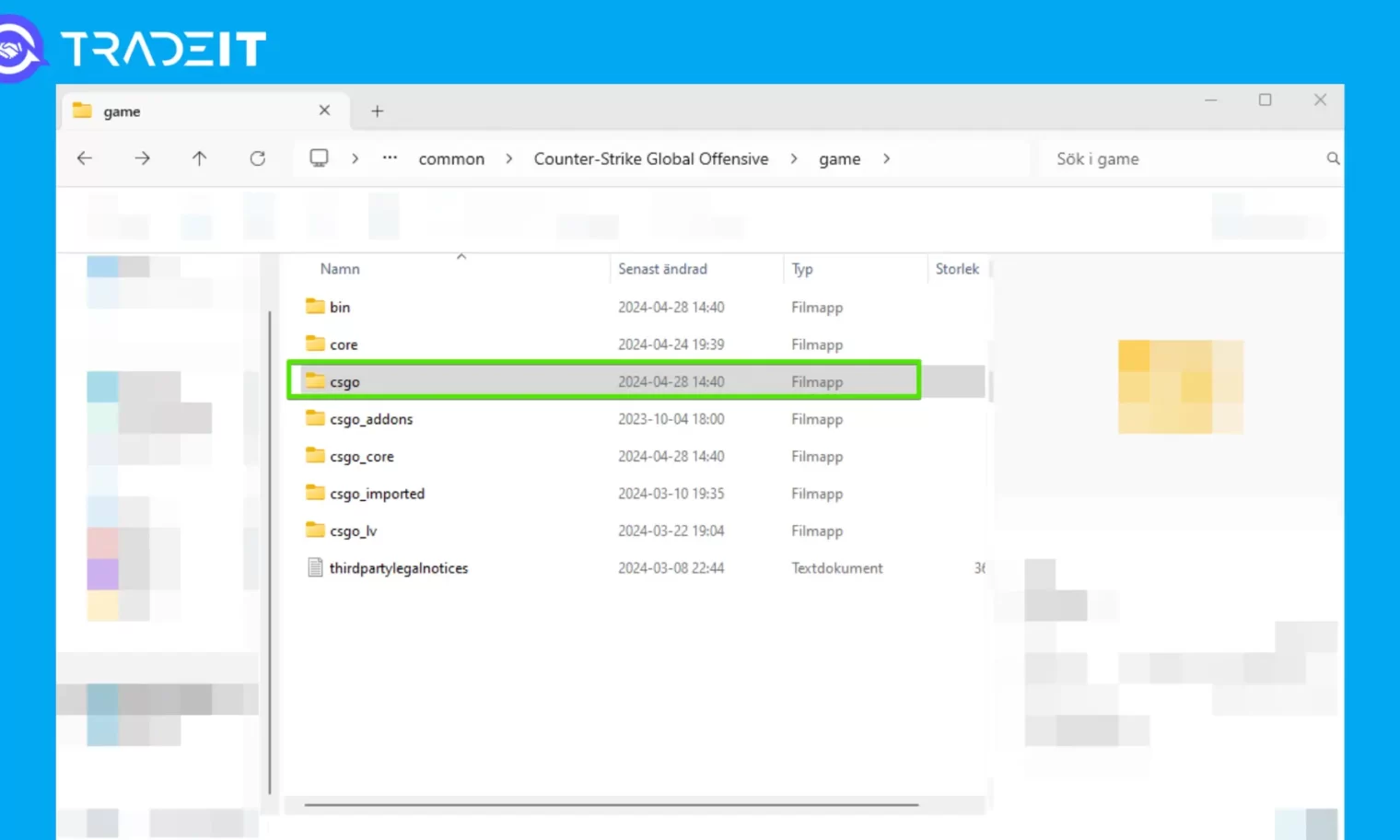
Task: Sort by the Namn column header
Action: tap(340, 269)
